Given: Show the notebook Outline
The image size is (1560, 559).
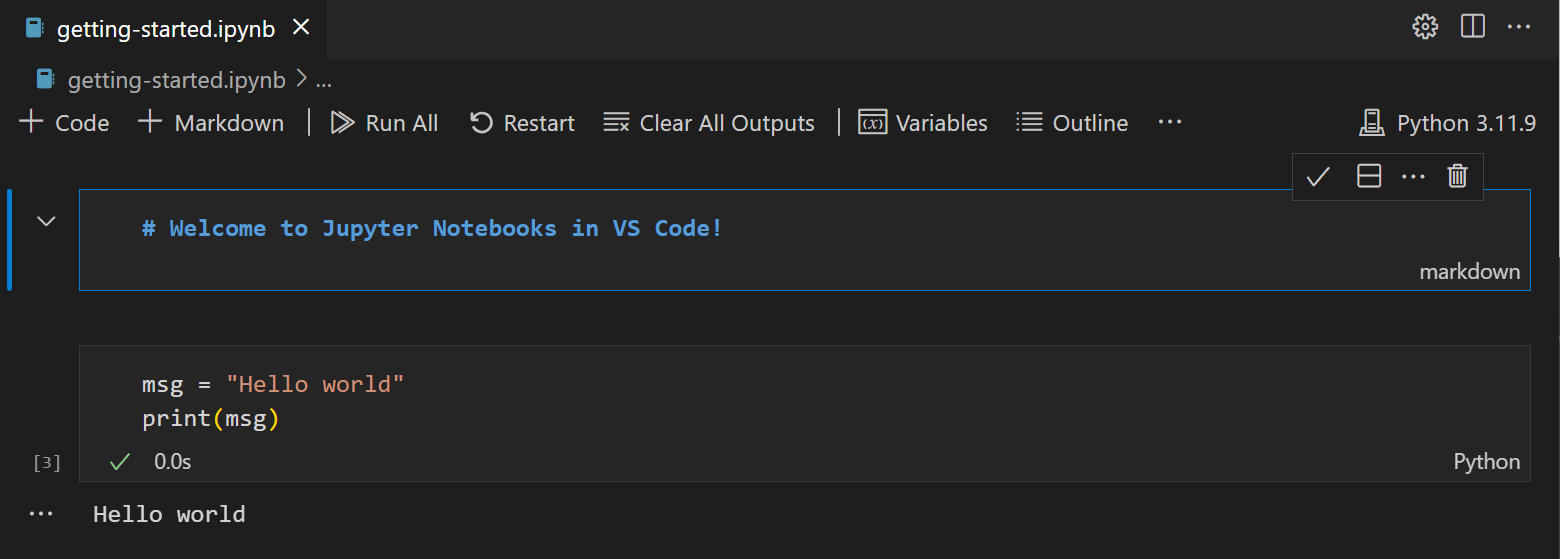Looking at the screenshot, I should (1072, 123).
